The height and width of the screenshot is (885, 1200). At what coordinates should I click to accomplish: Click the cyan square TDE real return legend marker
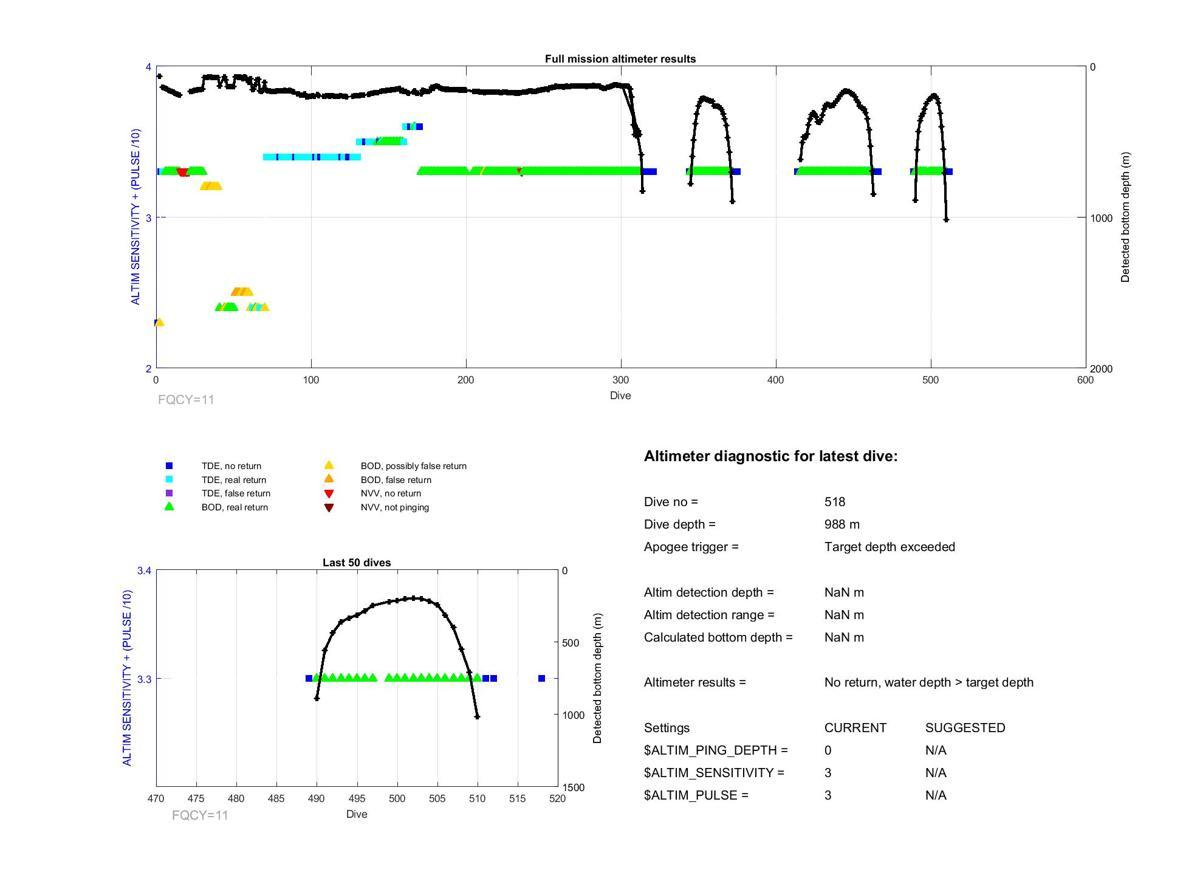(169, 480)
